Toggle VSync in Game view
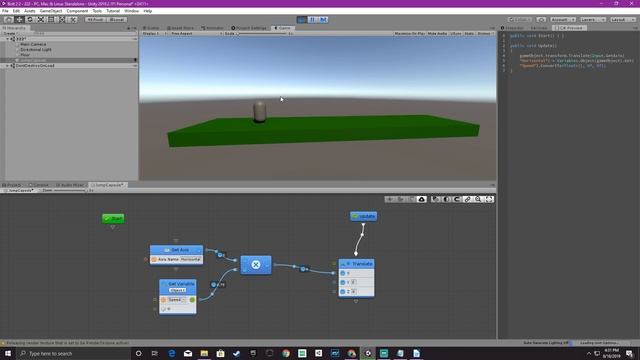 456,33
